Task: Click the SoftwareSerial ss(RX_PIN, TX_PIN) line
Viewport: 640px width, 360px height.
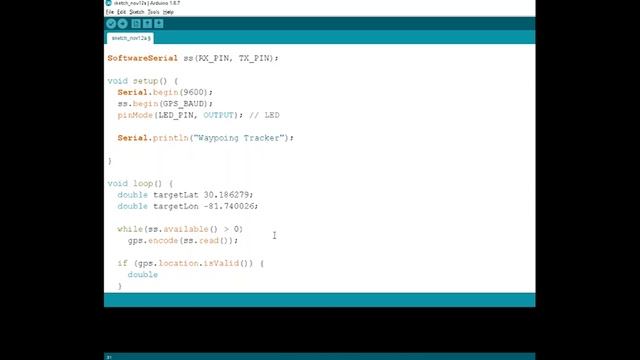Action: pyautogui.click(x=193, y=58)
